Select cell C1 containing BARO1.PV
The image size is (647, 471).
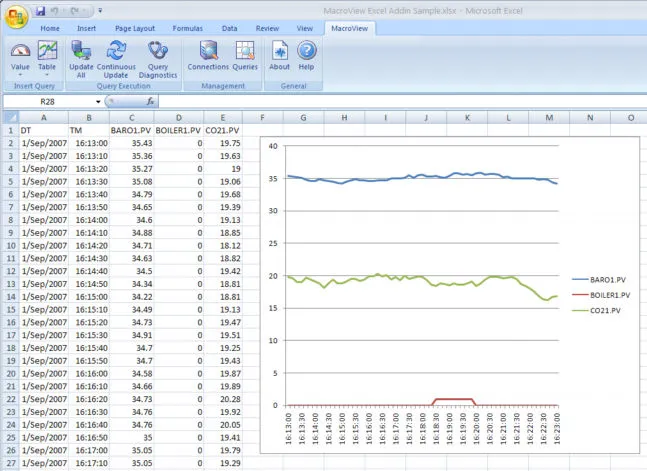(131, 130)
